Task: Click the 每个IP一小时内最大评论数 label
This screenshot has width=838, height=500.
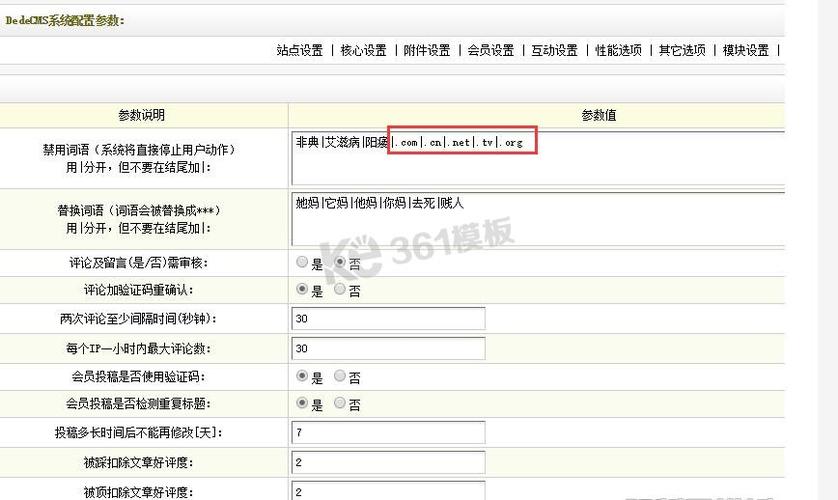Action: [x=138, y=349]
